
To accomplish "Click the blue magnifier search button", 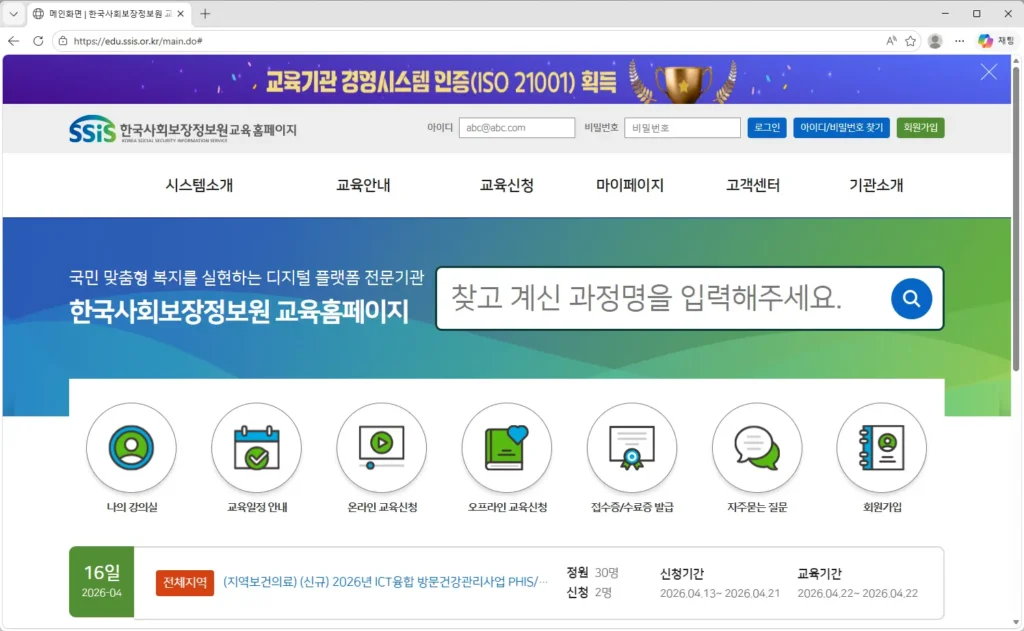I will coord(911,299).
